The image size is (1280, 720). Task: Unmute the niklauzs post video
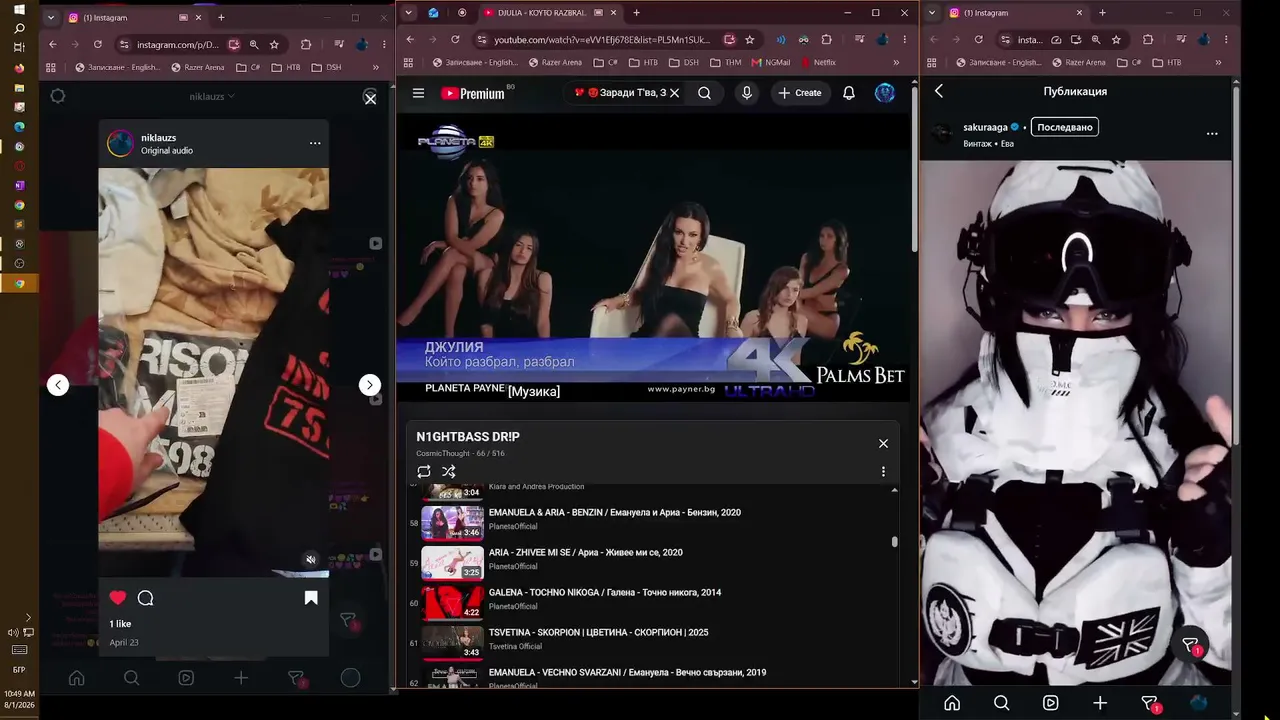click(311, 559)
